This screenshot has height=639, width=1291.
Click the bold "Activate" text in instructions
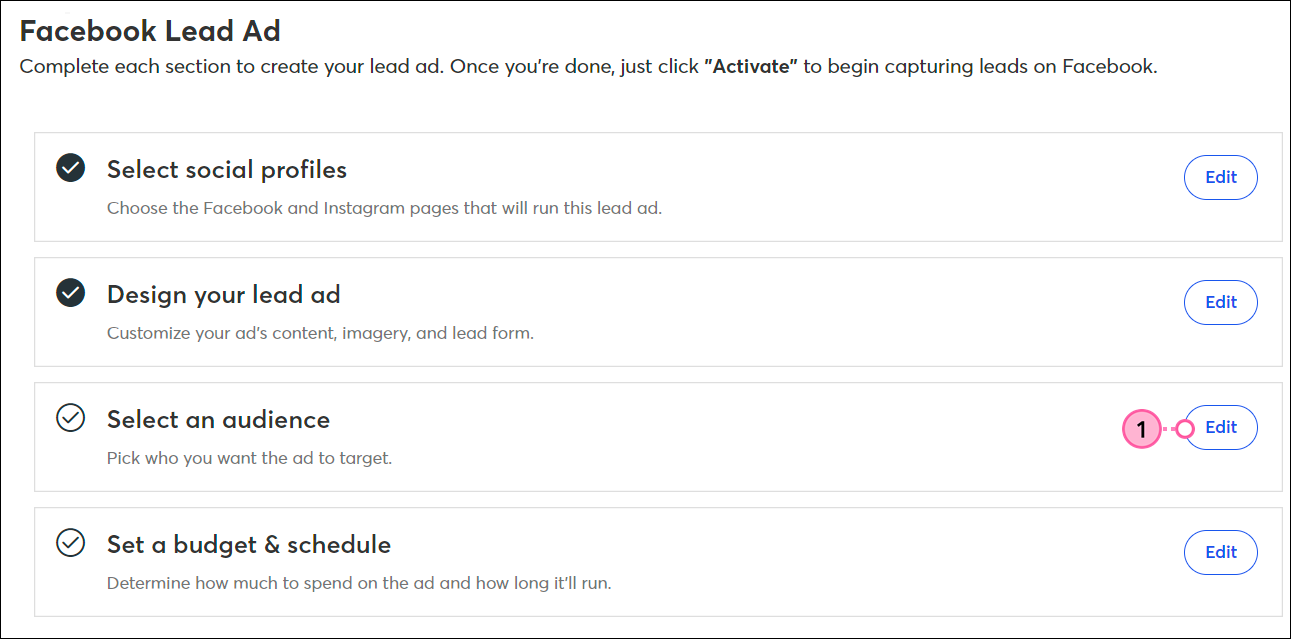coord(751,68)
